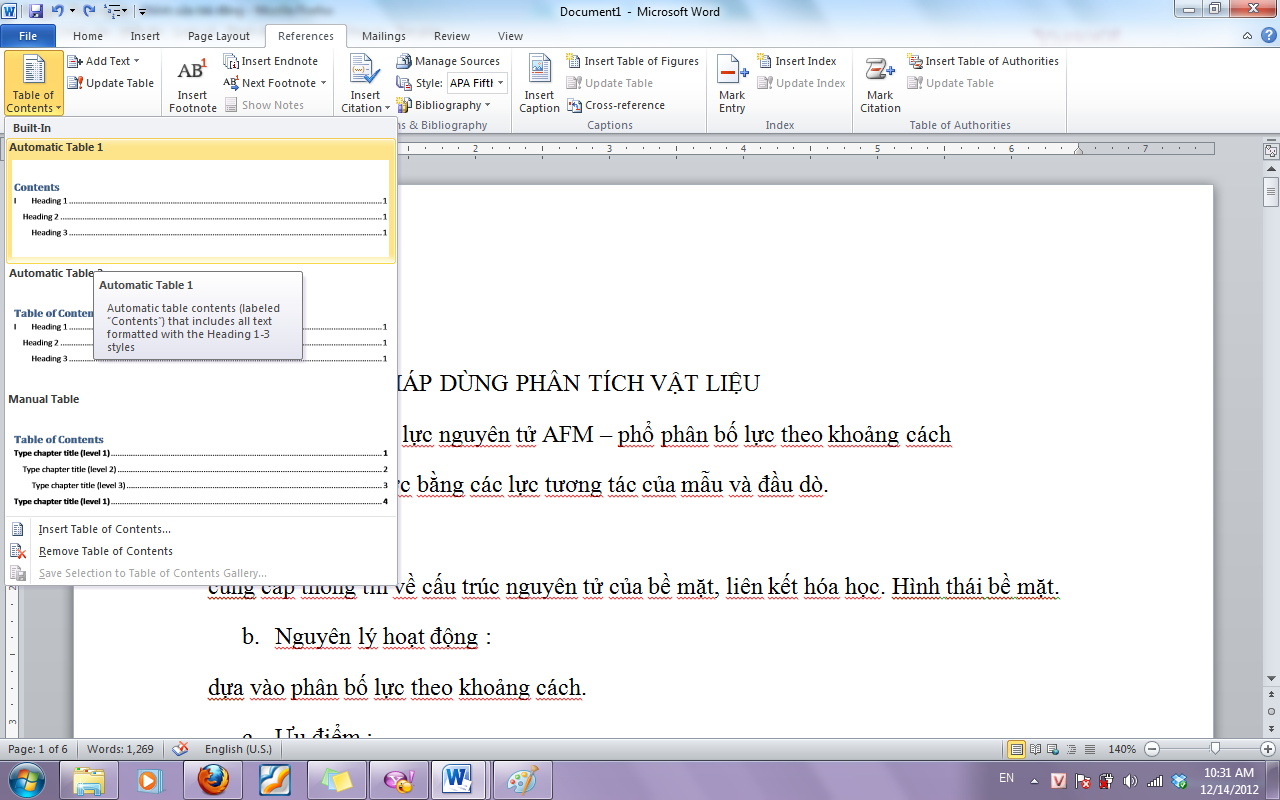The height and width of the screenshot is (800, 1280).
Task: Click the proofing errors icon in status bar
Action: (181, 749)
